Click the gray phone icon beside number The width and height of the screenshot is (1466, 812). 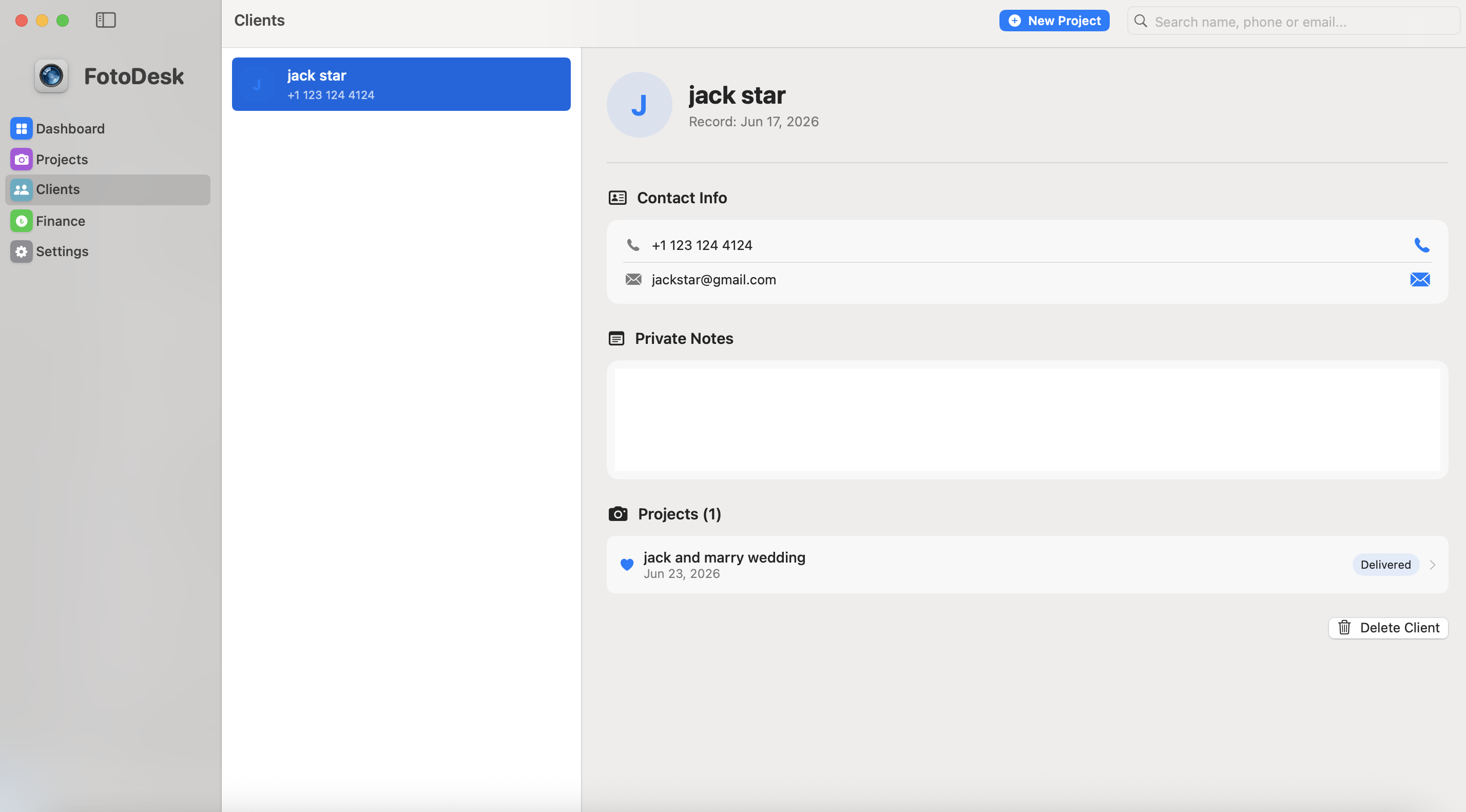[633, 245]
